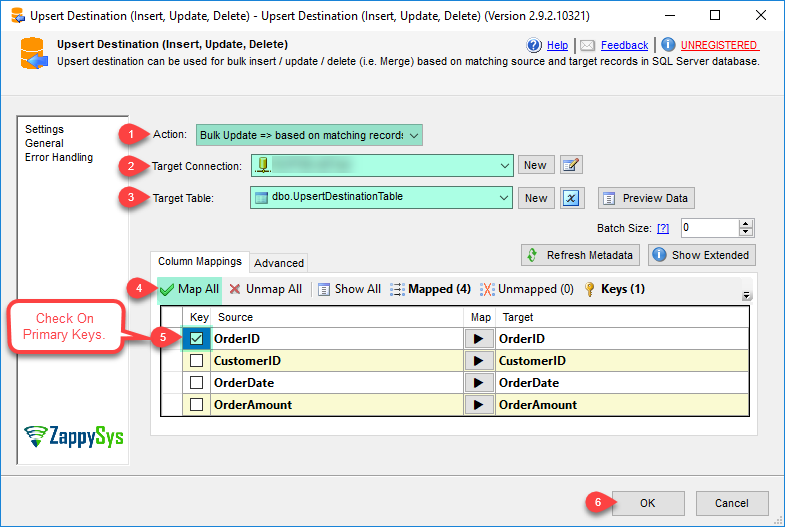
Task: Click the Source column header
Action: (x=337, y=317)
